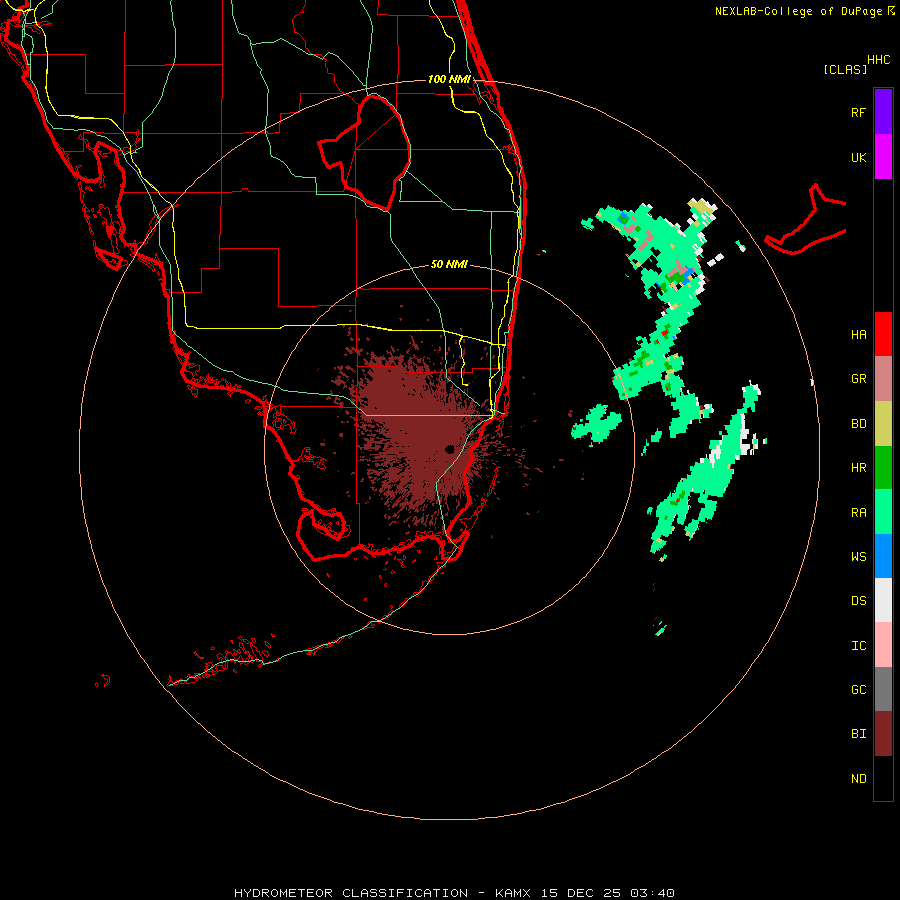Click the HR legend label
Screen dimensions: 900x900
pyautogui.click(x=858, y=468)
